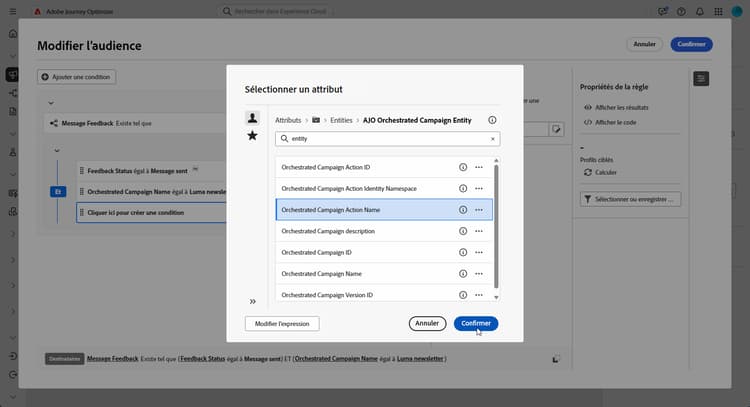Open more options for Orchestrated Campaign Action ID
Screen dimensions: 750x407
(479, 167)
